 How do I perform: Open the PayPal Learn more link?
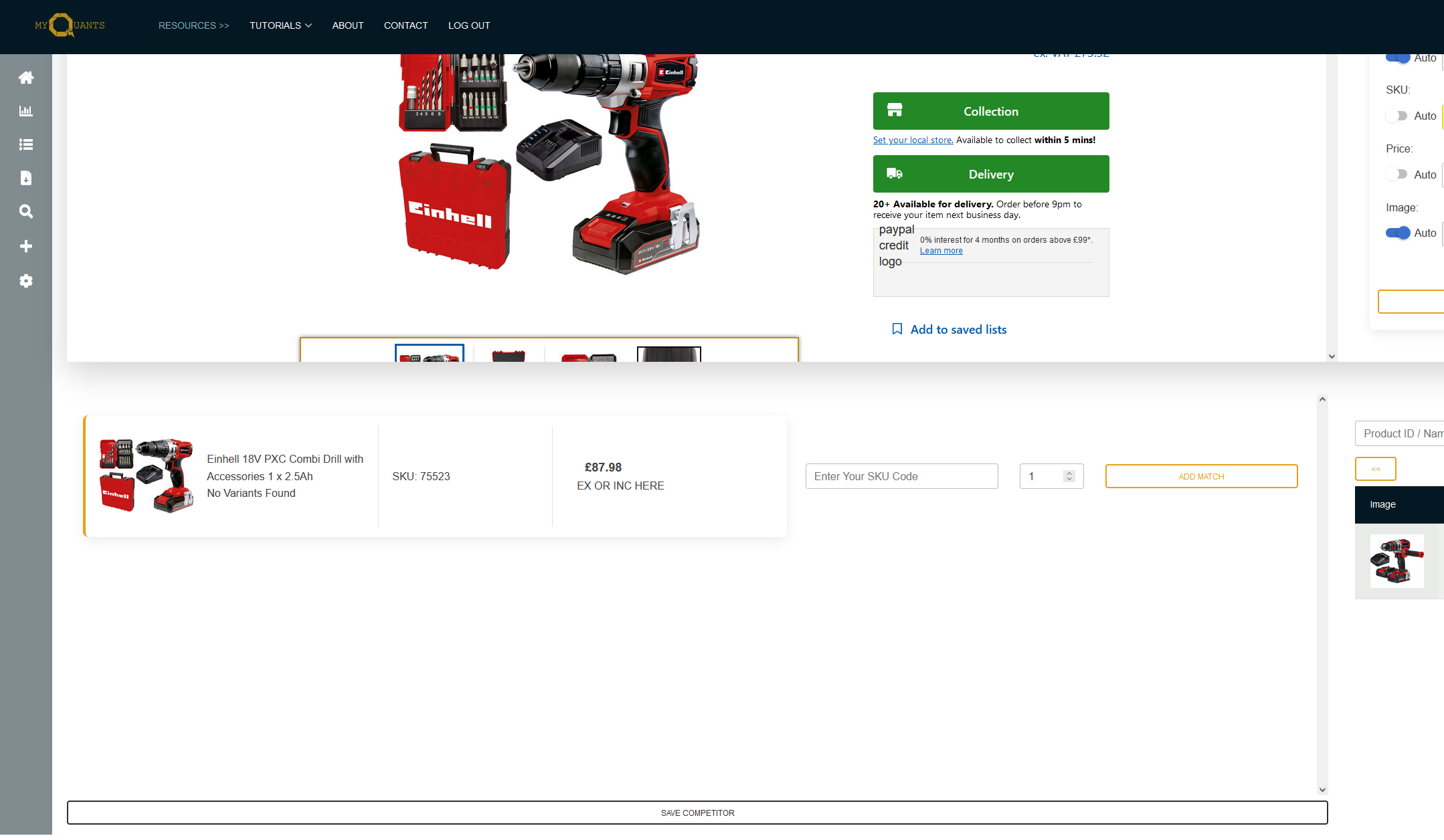click(x=941, y=251)
